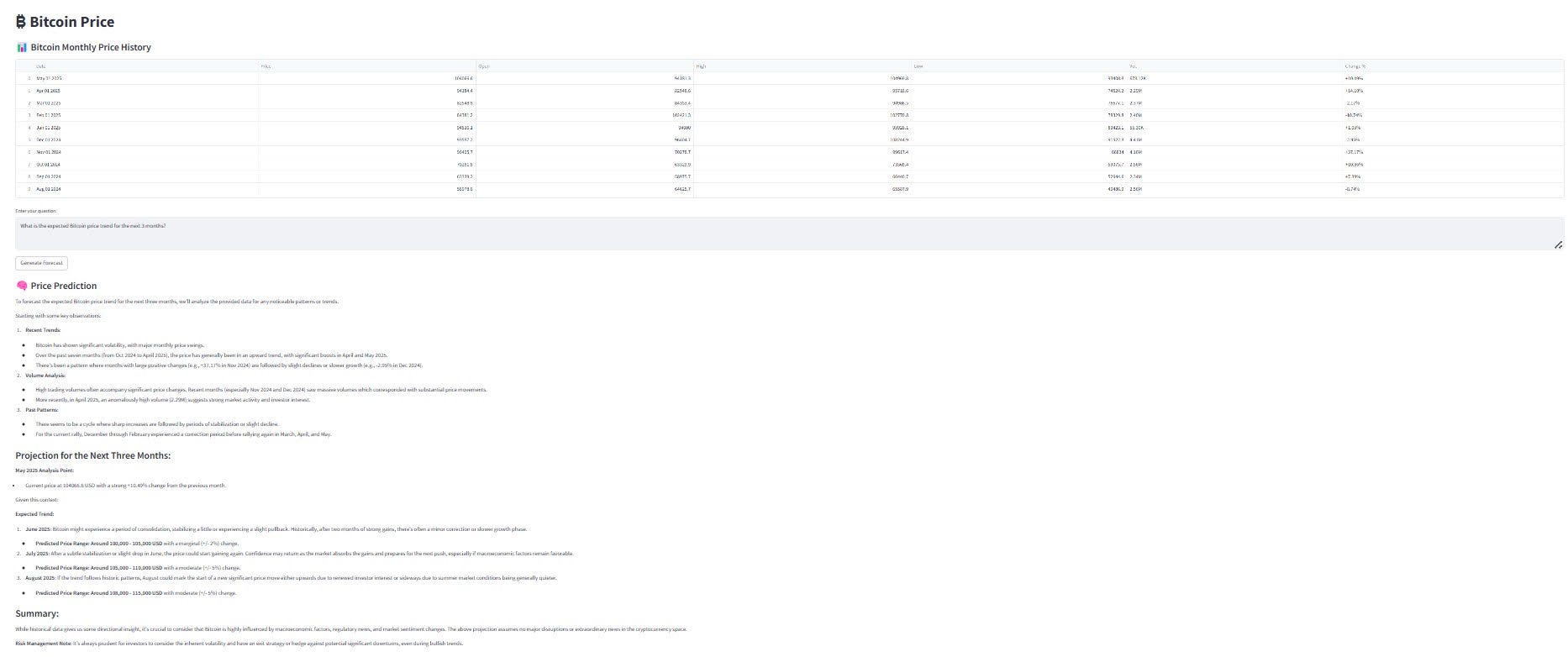Click the Vol. cell in the Nov 01 2024 row
Screen dimensions: 1568x657
pos(1235,152)
